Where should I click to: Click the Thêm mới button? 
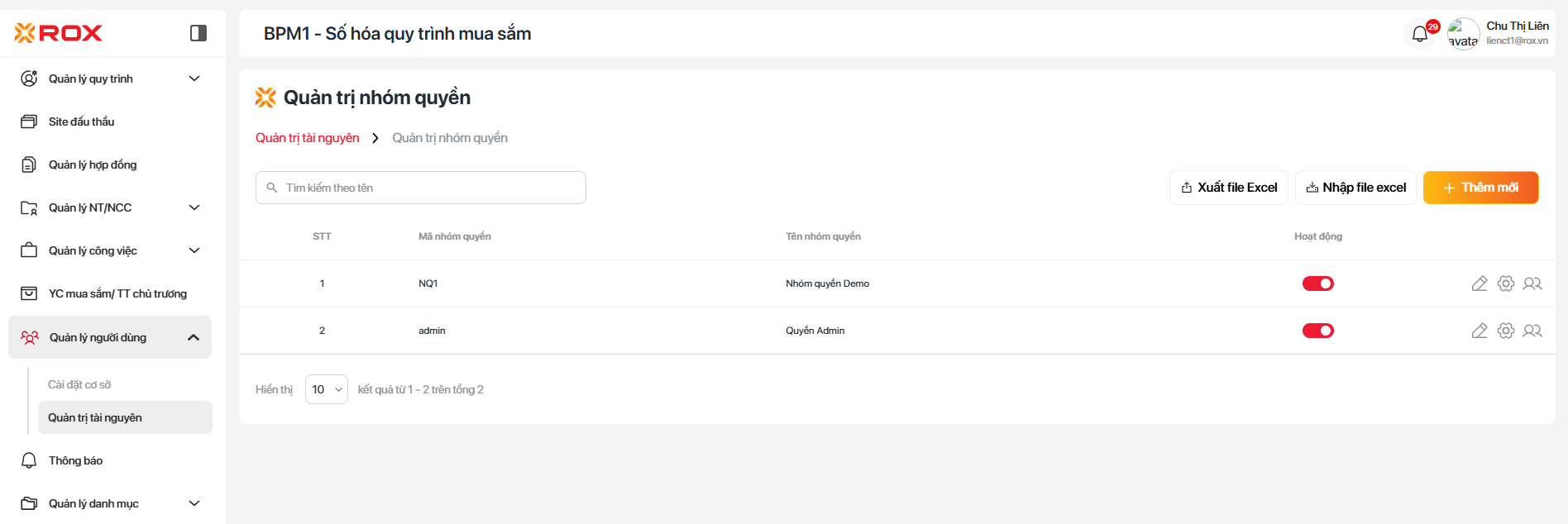point(1480,188)
